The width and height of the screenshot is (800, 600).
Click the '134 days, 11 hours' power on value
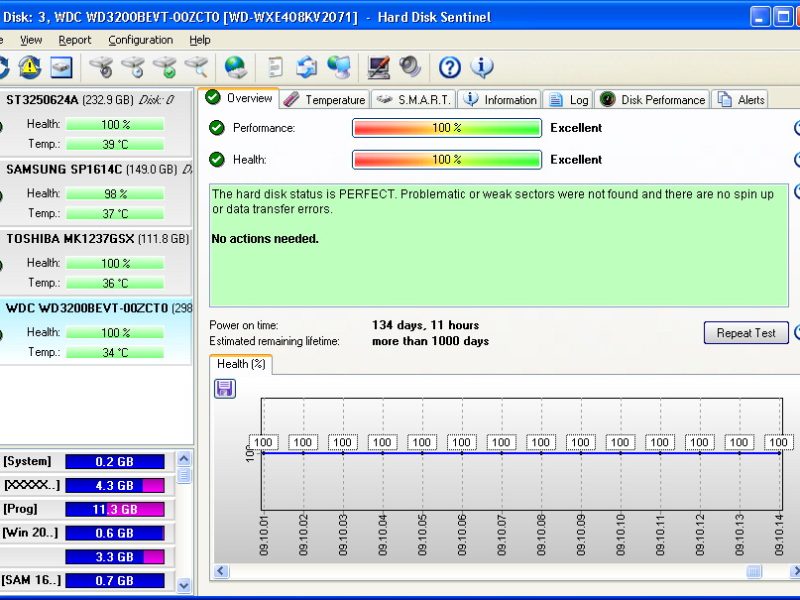[x=426, y=325]
